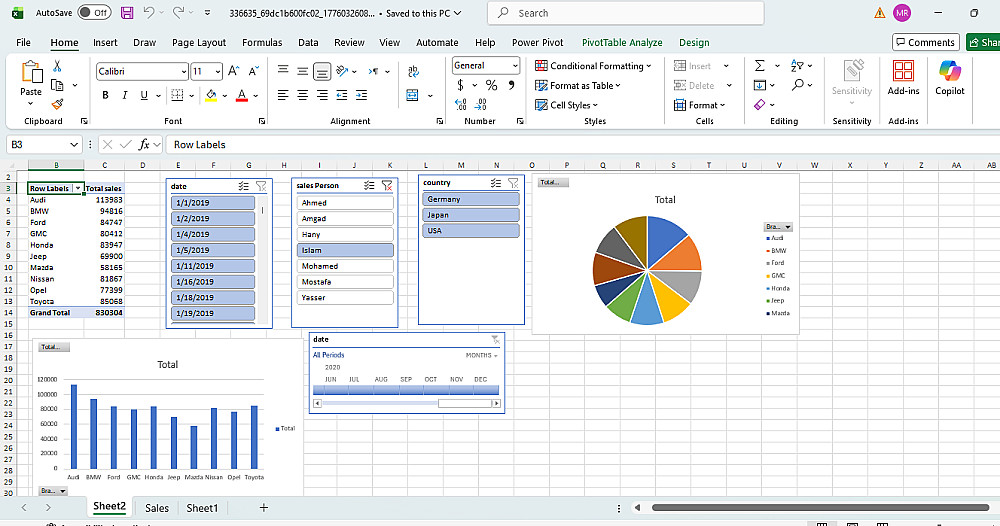Expand Format as Table menu
The height and width of the screenshot is (526, 1000).
[x=577, y=85]
